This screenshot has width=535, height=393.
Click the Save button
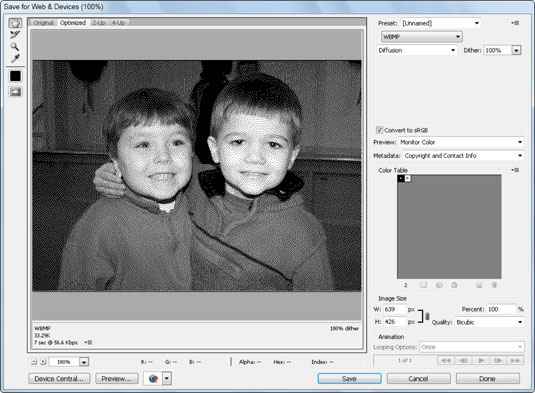pyautogui.click(x=349, y=379)
